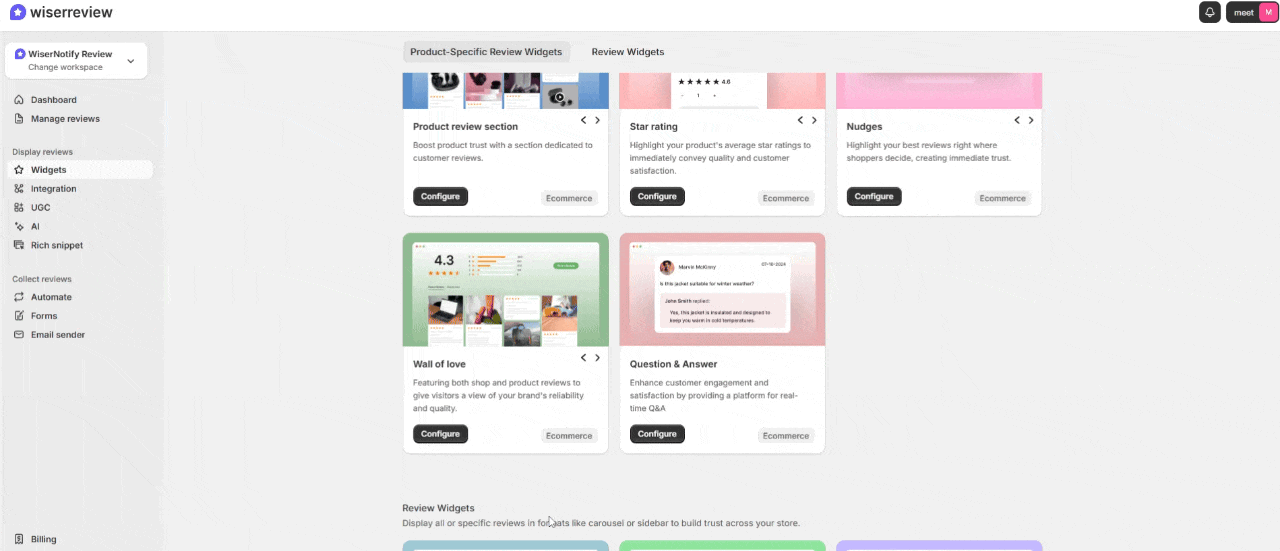The image size is (1280, 551).
Task: Click the Manage reviews document icon
Action: point(19,119)
